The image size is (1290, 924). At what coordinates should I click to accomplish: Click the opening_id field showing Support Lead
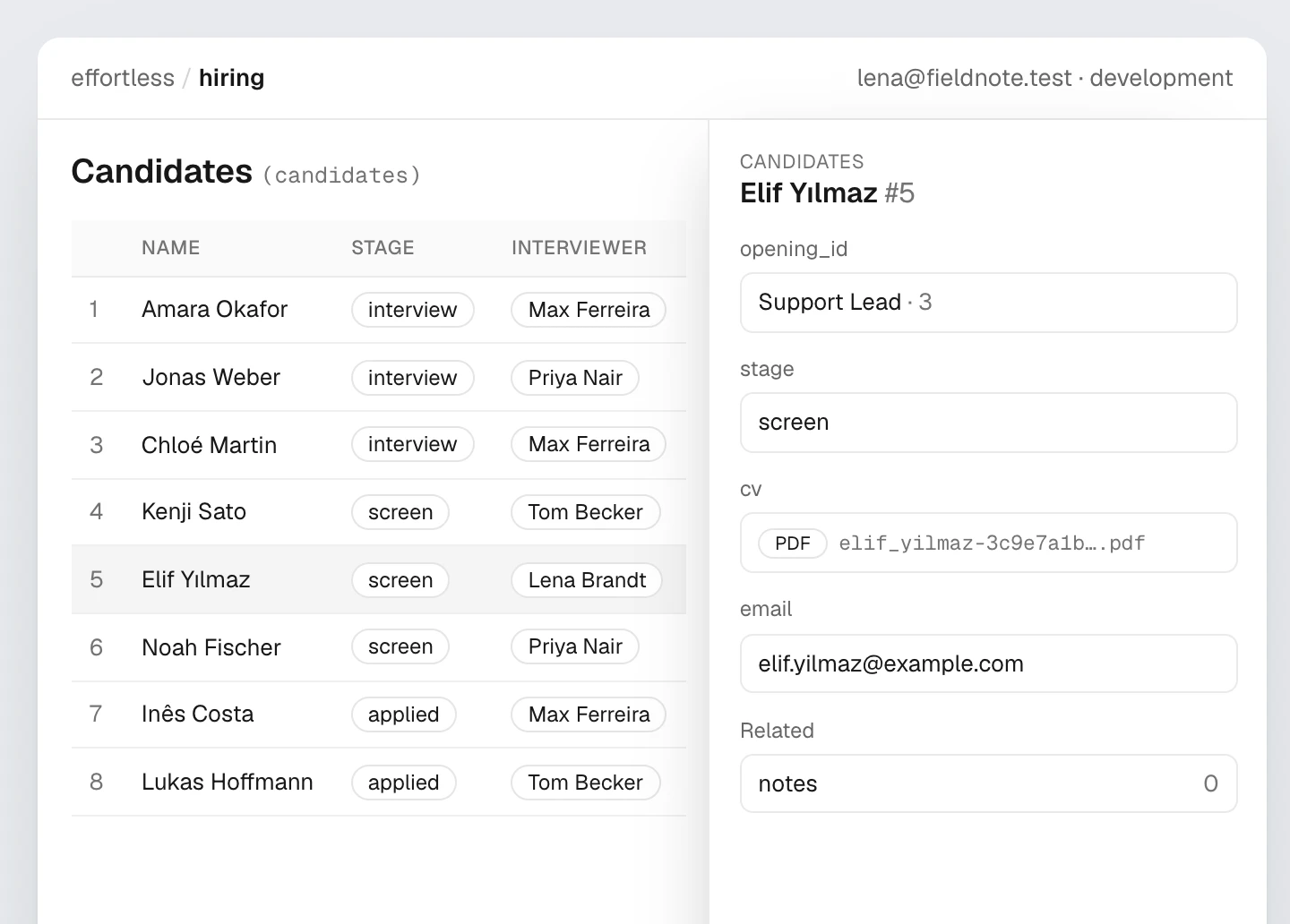pyautogui.click(x=988, y=303)
